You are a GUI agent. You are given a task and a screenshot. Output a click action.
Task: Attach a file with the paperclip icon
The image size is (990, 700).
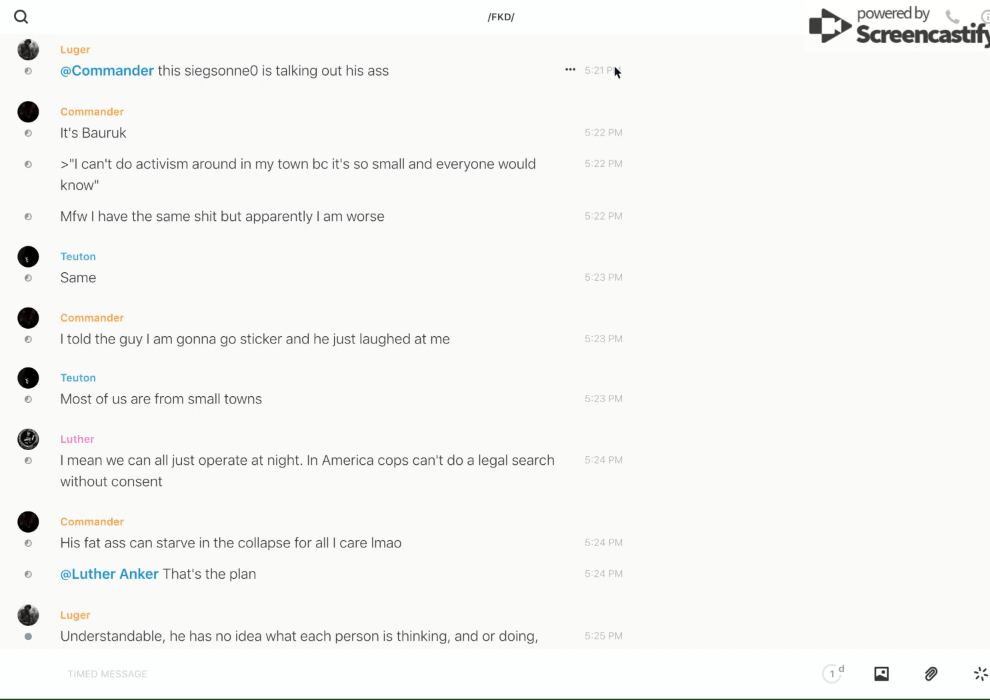click(x=931, y=674)
